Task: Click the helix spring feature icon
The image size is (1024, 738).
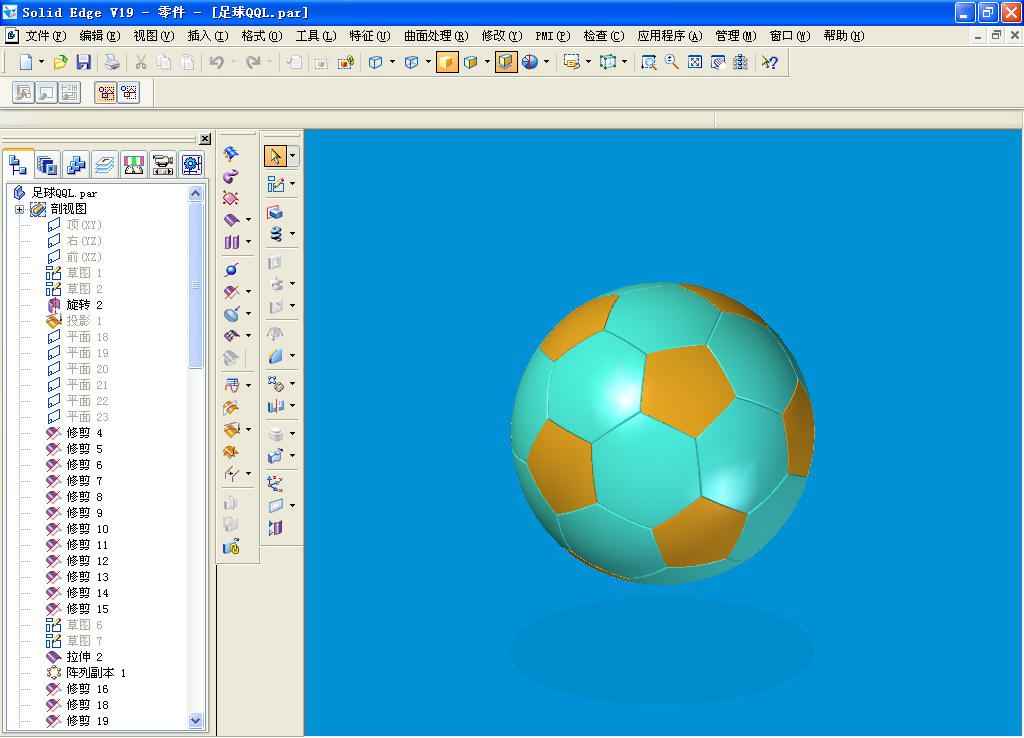Action: click(x=276, y=233)
